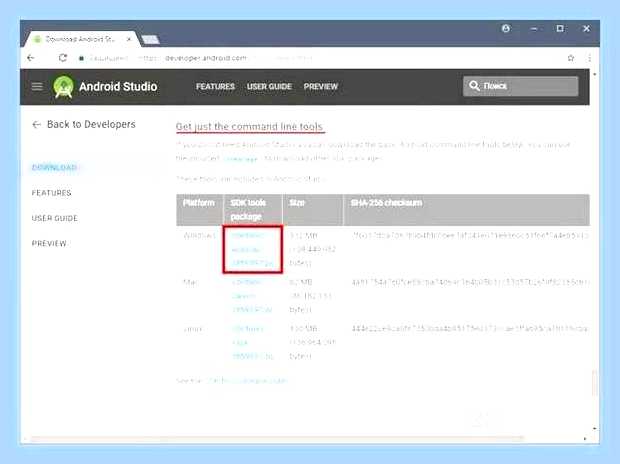Open the Chrome three-dot menu
Viewport: 620px width, 464px height.
(x=590, y=58)
